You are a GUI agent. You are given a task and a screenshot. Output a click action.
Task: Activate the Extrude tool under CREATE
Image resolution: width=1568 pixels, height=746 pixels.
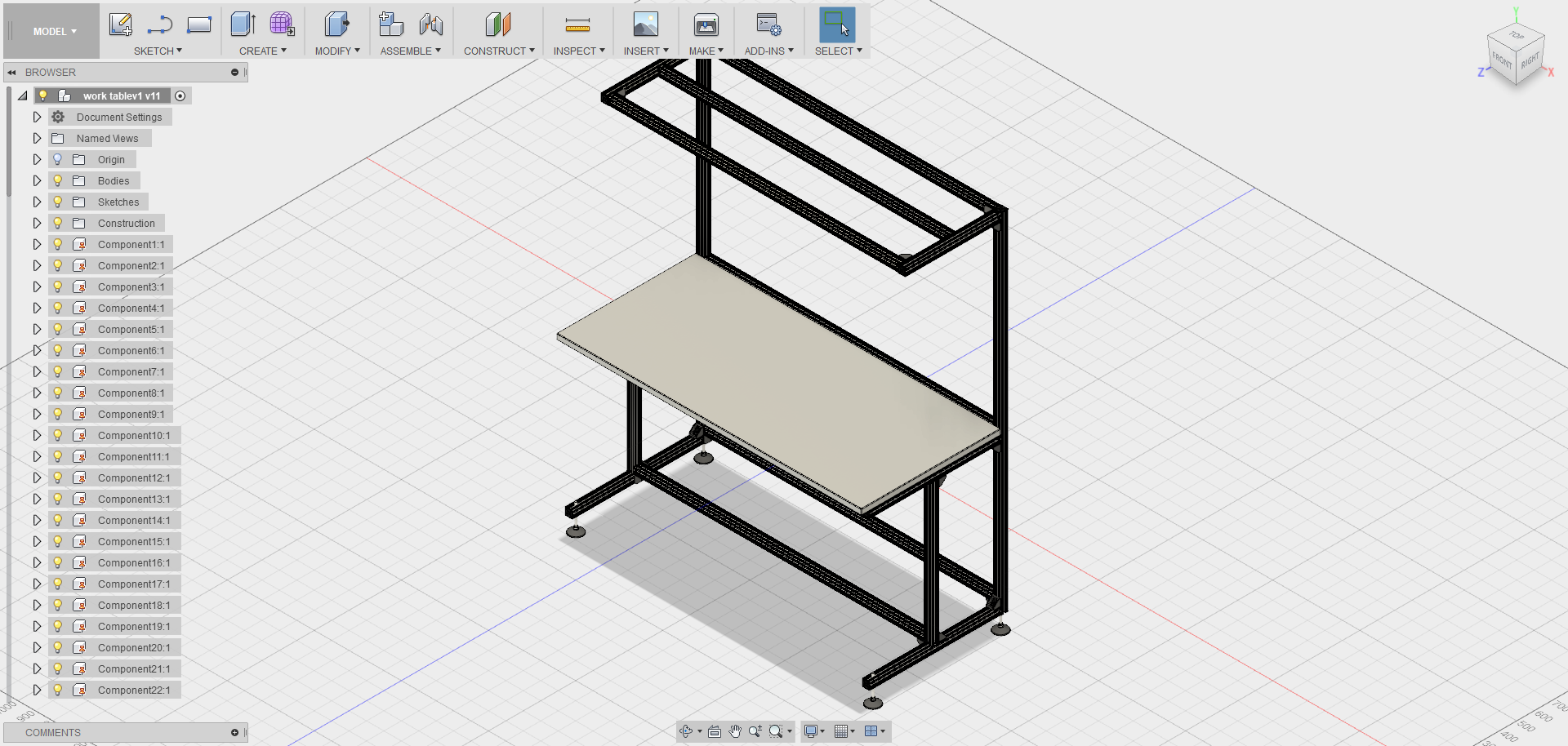pos(242,24)
